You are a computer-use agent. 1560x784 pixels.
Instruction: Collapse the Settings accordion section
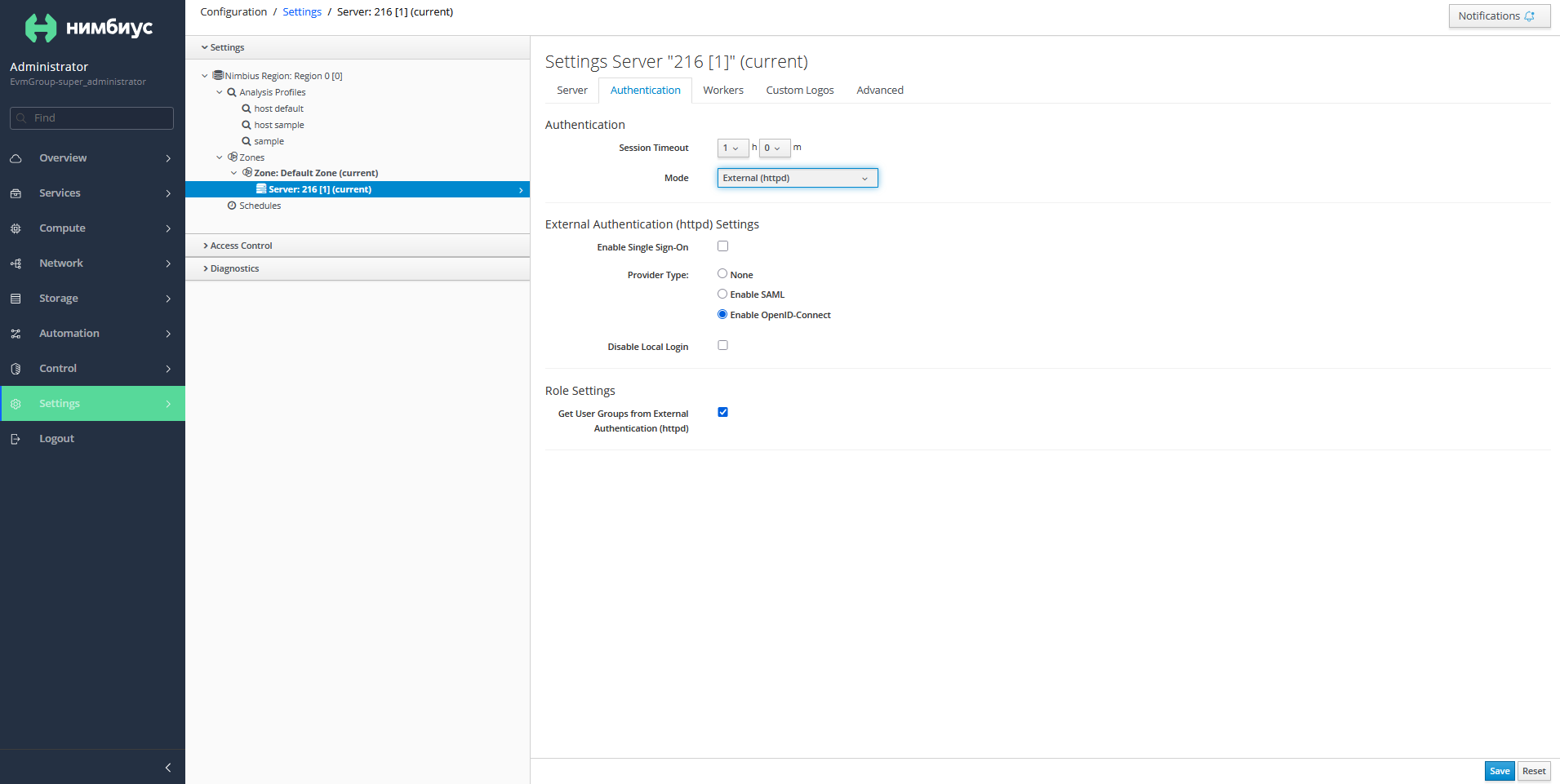tap(358, 47)
